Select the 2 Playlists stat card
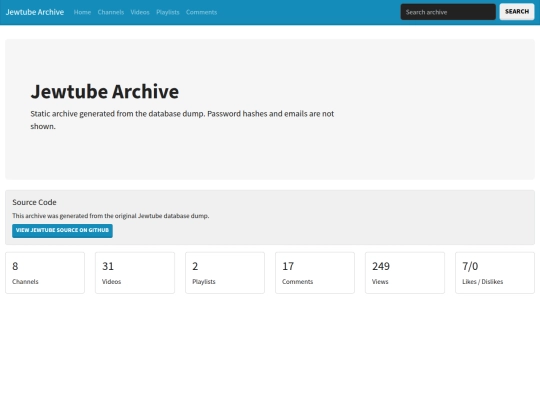 (x=225, y=273)
